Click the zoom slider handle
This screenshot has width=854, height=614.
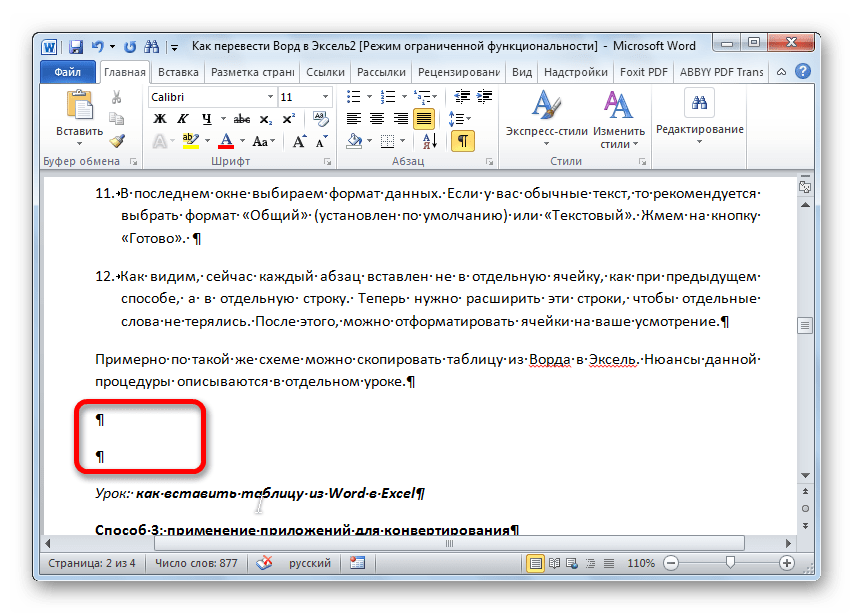pyautogui.click(x=732, y=563)
